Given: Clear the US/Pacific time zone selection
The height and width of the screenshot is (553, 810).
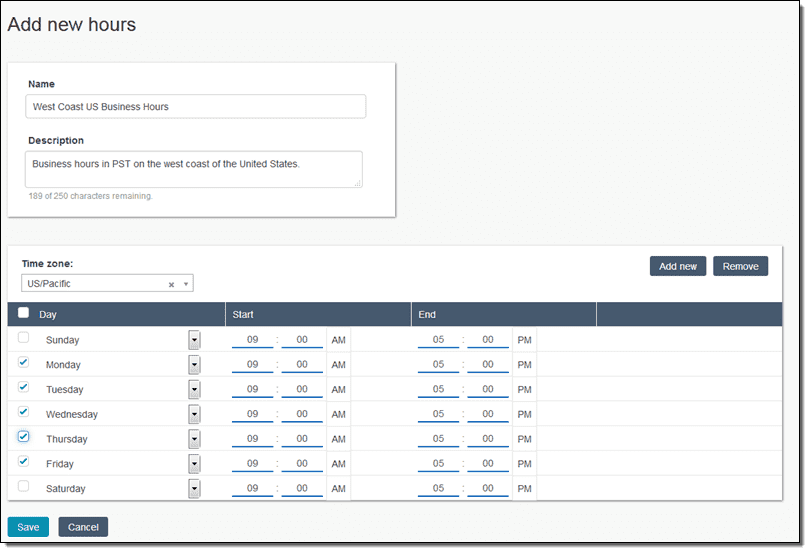Looking at the screenshot, I should coord(171,284).
